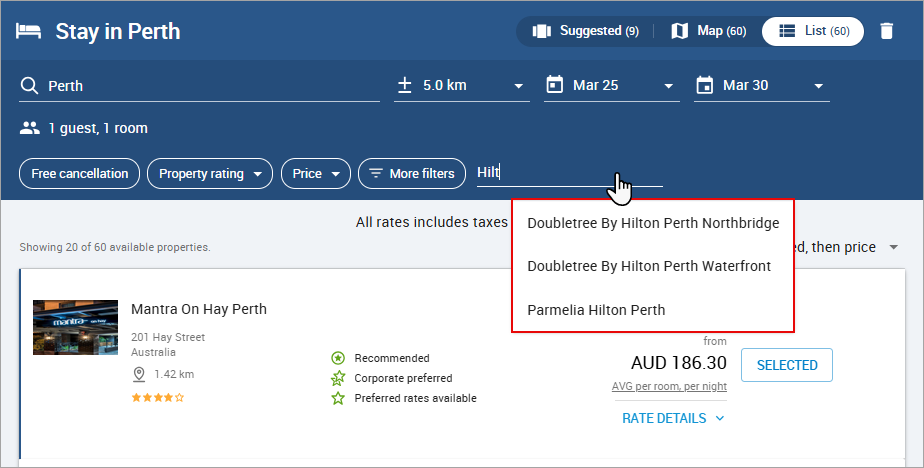The image size is (924, 468).
Task: Open the Property rating dropdown
Action: pyautogui.click(x=210, y=174)
